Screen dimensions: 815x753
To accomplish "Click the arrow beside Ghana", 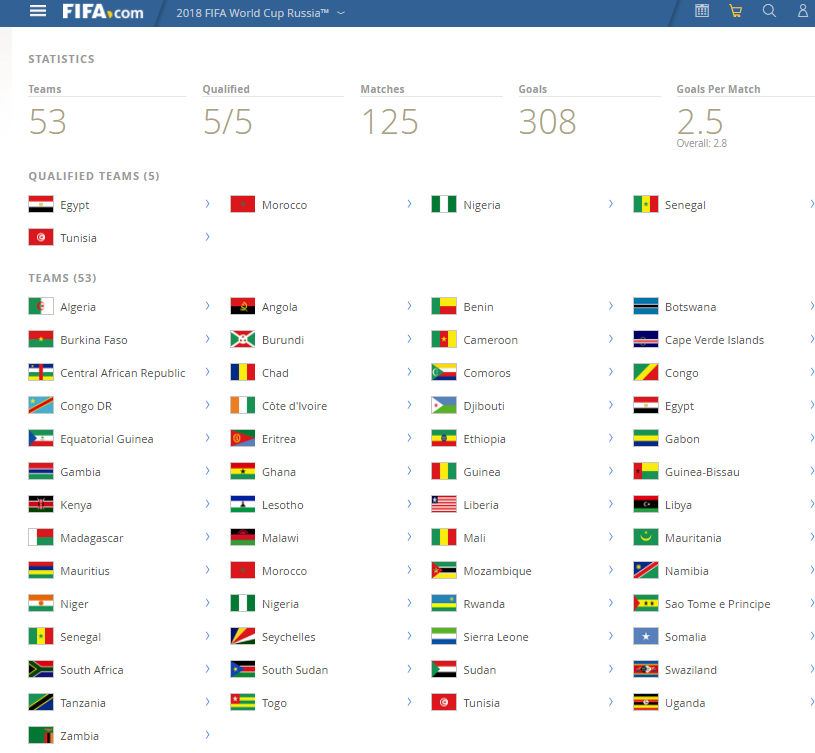I will click(x=410, y=471).
